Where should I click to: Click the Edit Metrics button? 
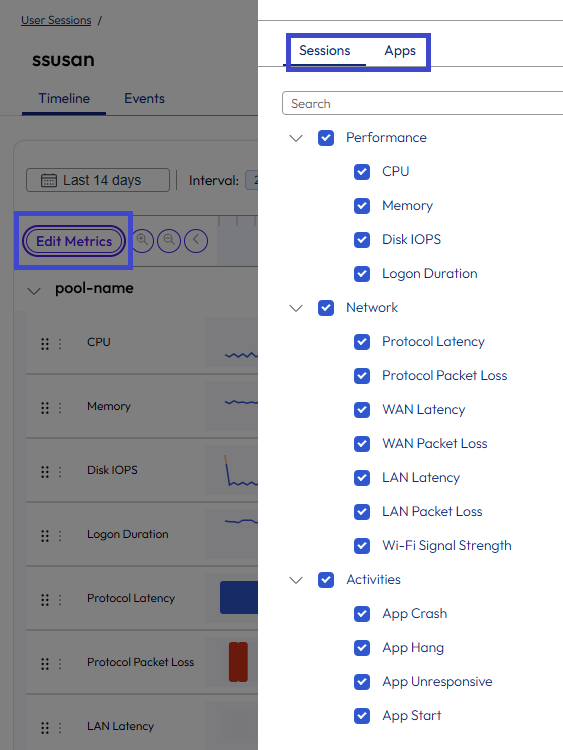(74, 241)
